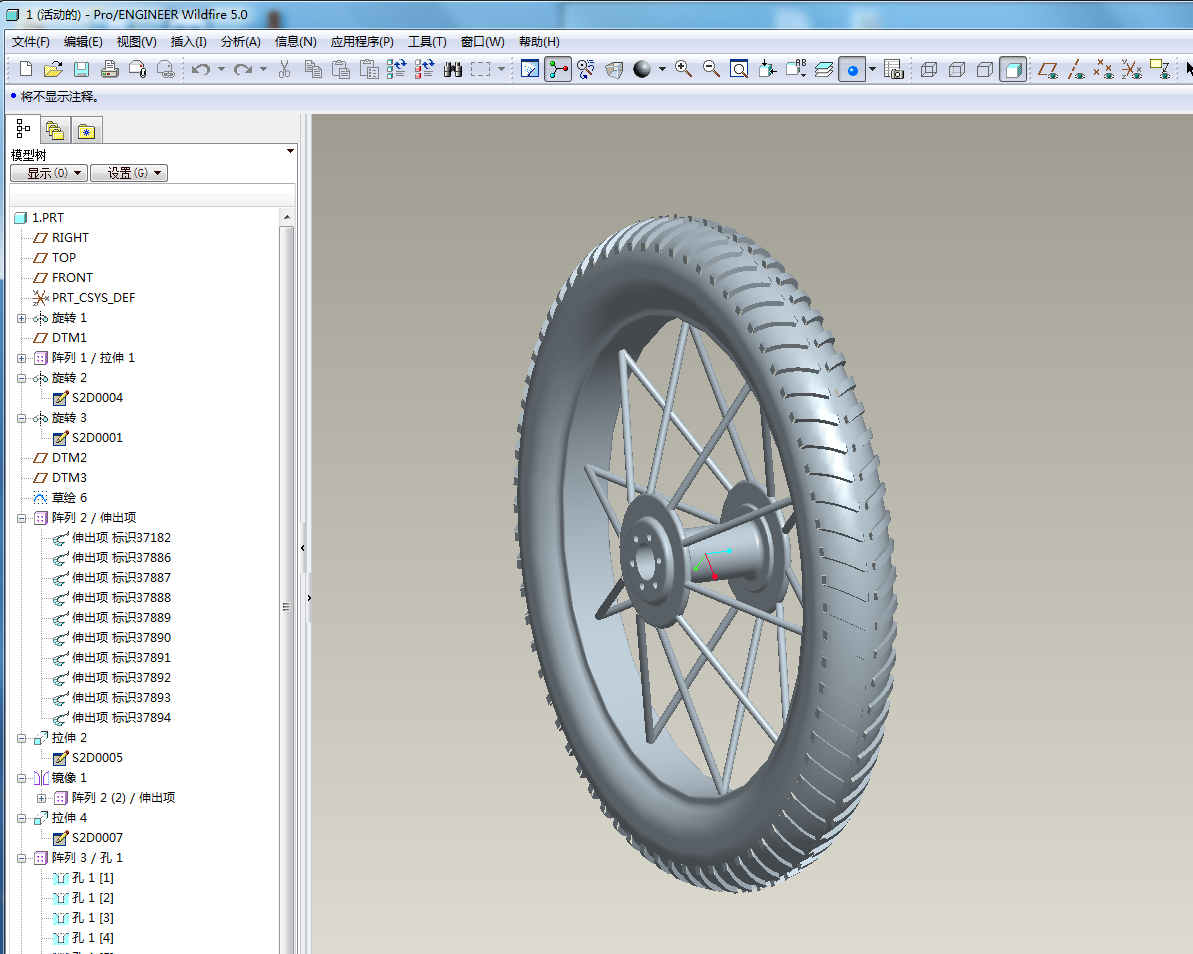The height and width of the screenshot is (954, 1193).
Task: Toggle datum axes display
Action: click(x=1076, y=69)
